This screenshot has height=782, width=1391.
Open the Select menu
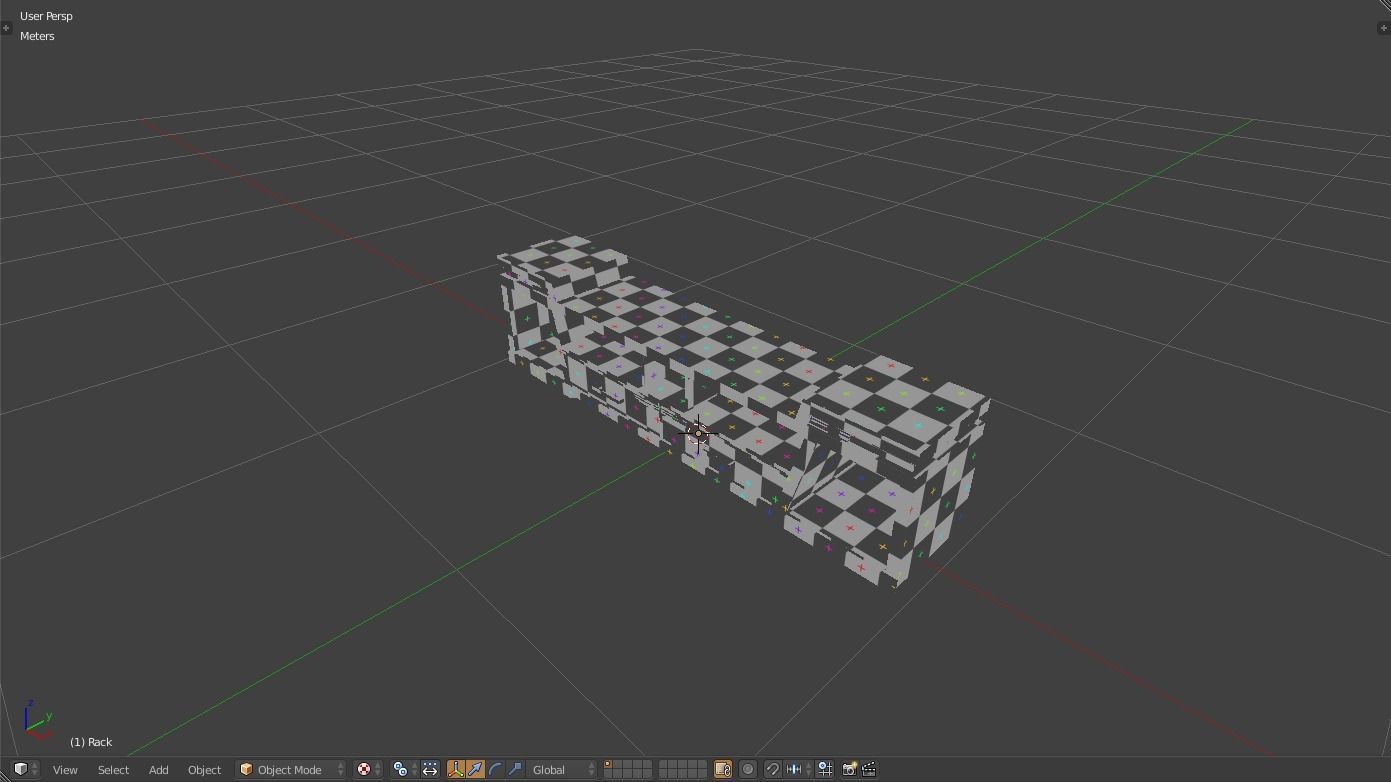click(113, 770)
